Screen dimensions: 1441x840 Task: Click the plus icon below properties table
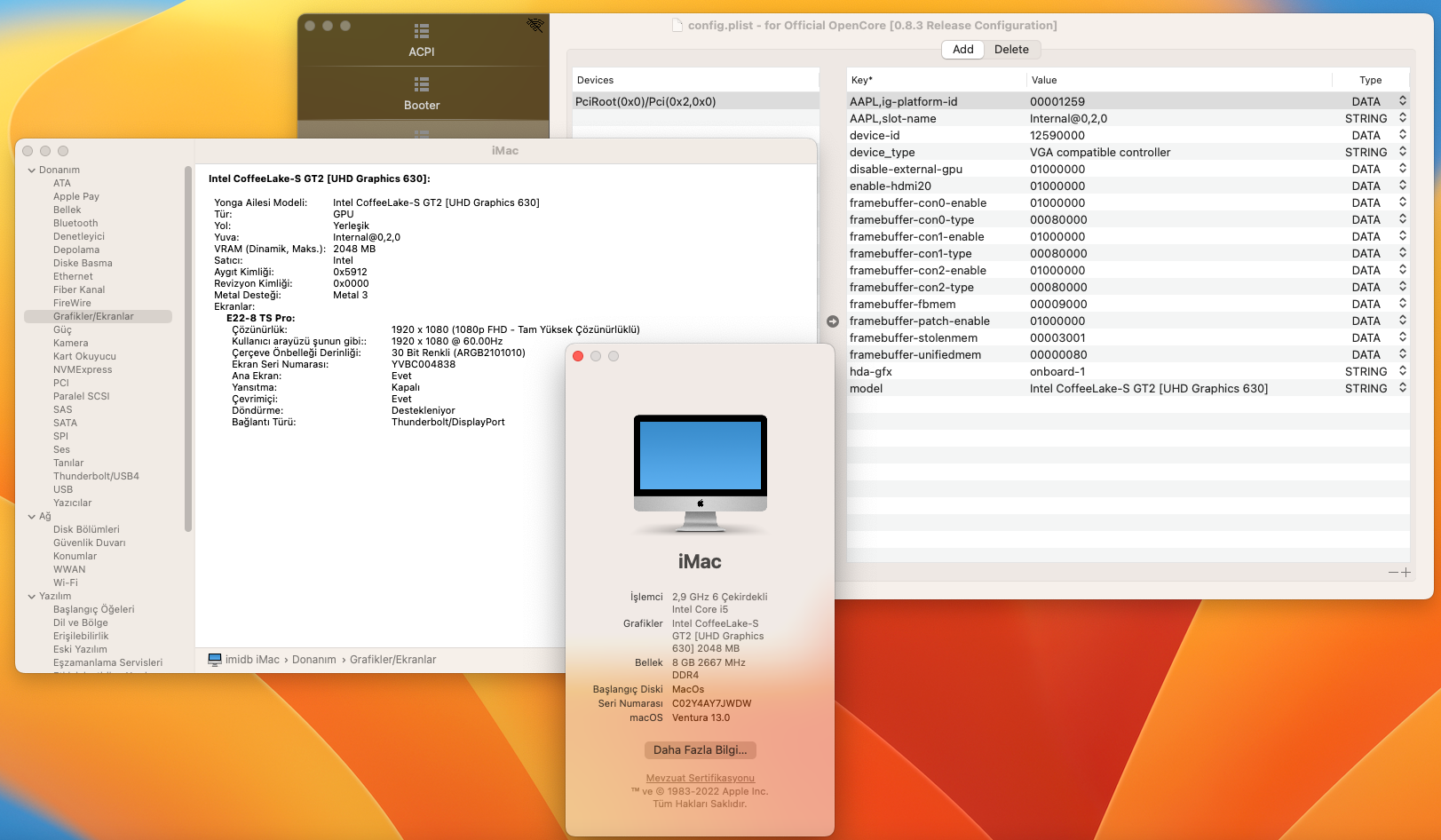coord(1405,573)
